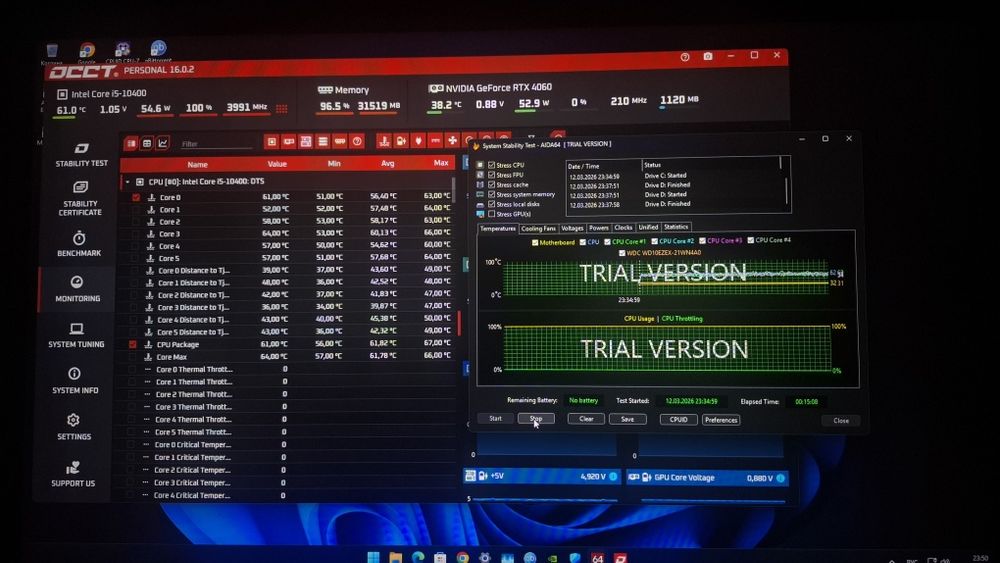This screenshot has width=1000, height=563.
Task: Click the GPU card filter icon in OCCT toolbar
Action: coord(289,142)
